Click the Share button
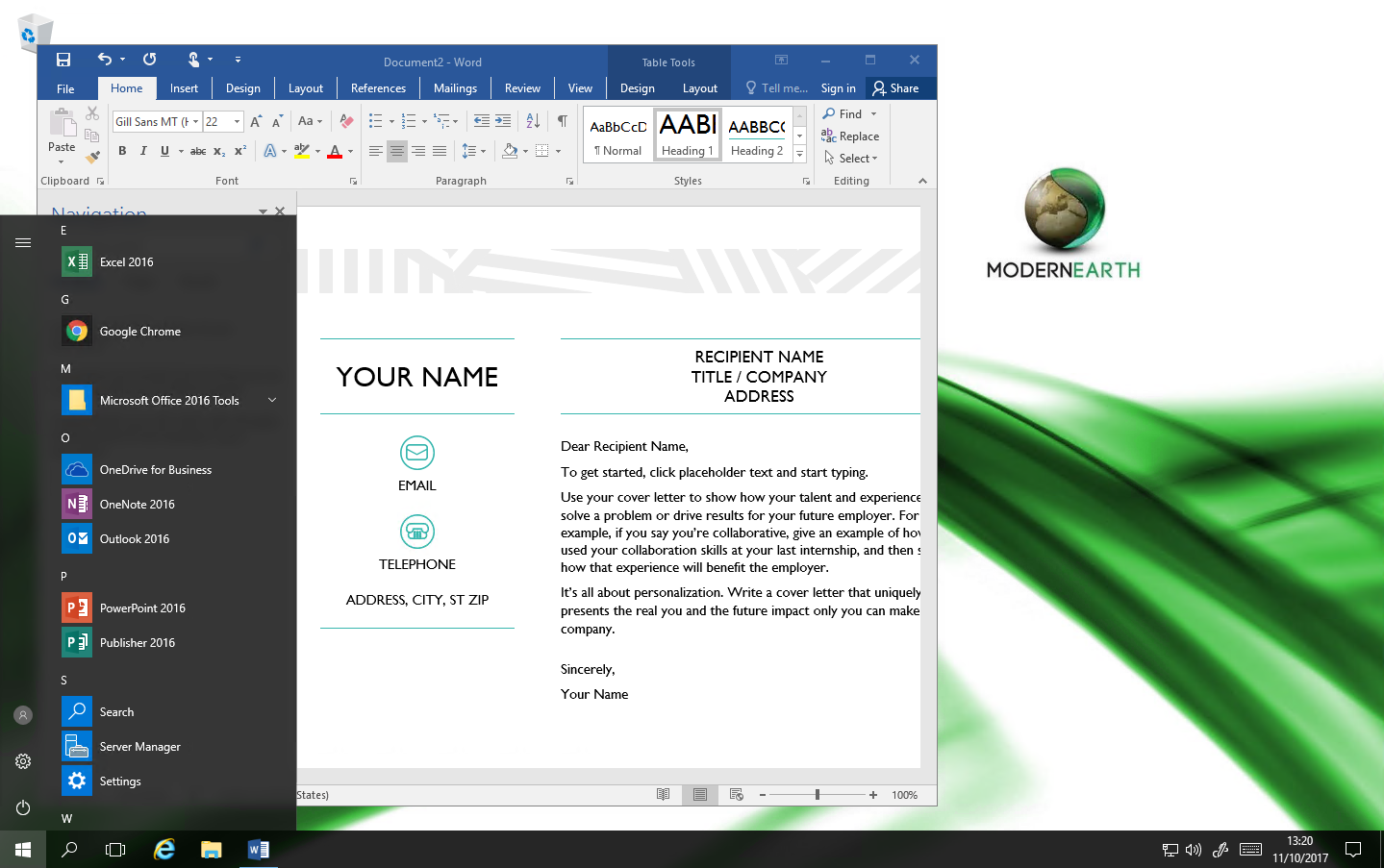The image size is (1384, 868). (895, 88)
